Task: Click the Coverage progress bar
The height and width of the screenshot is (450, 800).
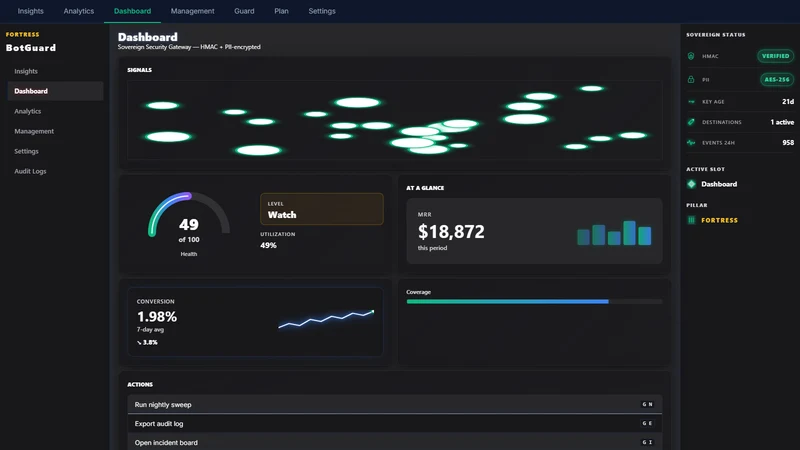Action: [534, 302]
